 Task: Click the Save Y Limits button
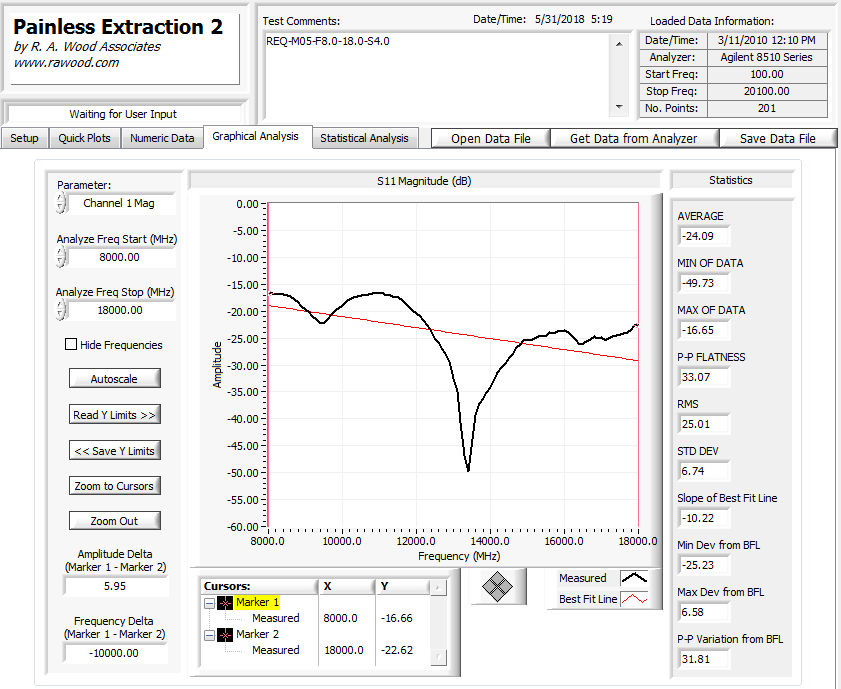pyautogui.click(x=114, y=450)
